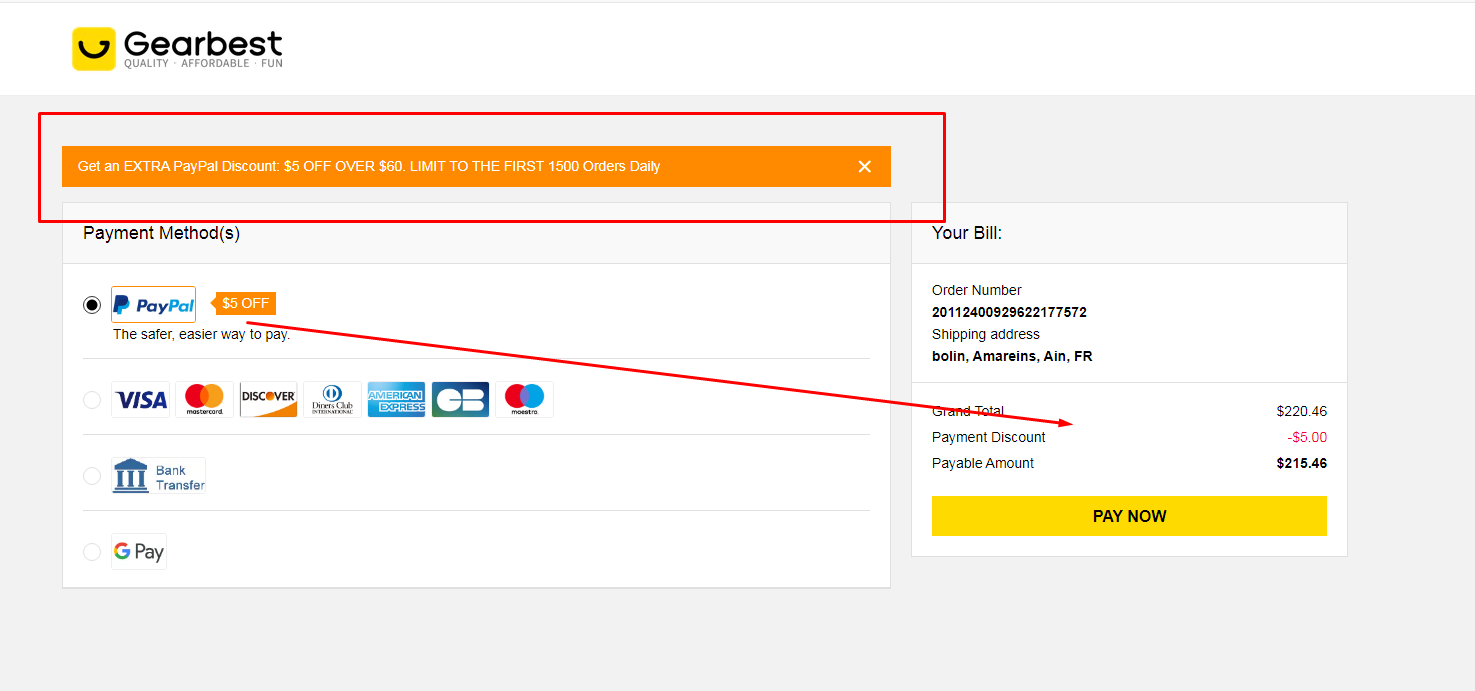Image resolution: width=1475 pixels, height=691 pixels.
Task: Click the Grand Total value $220.46
Action: click(x=1301, y=411)
